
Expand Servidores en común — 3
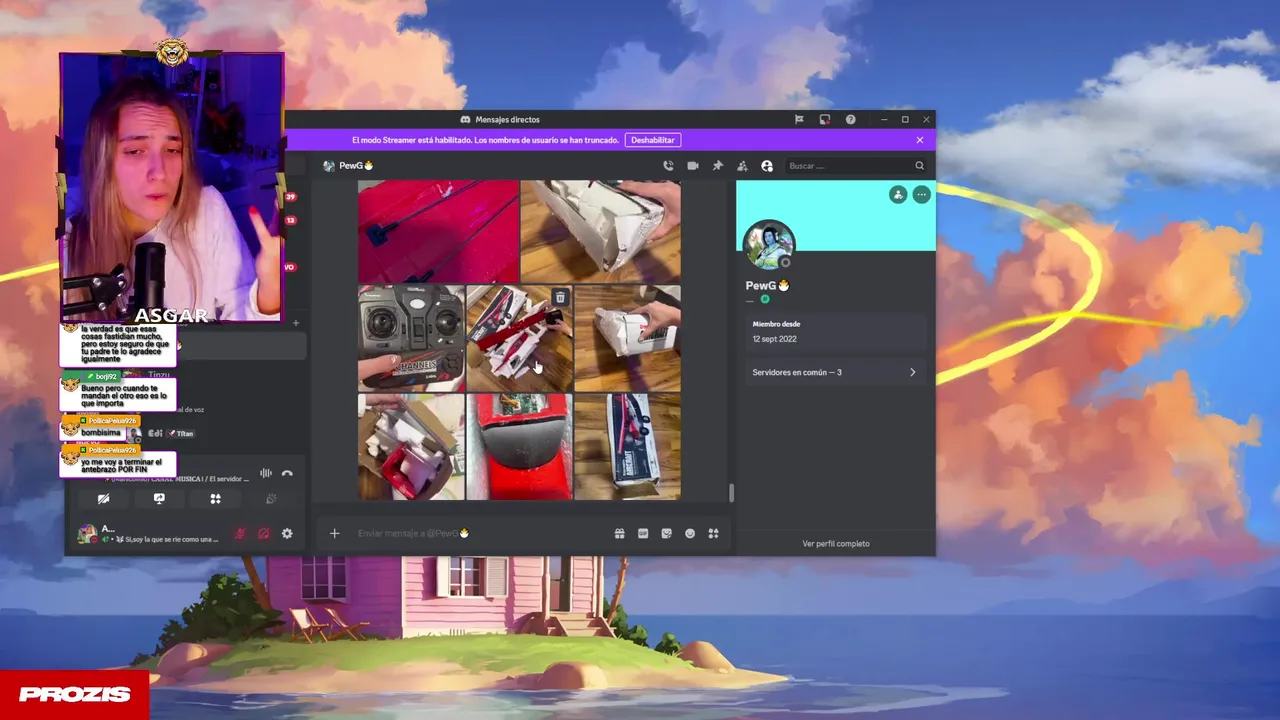835,372
